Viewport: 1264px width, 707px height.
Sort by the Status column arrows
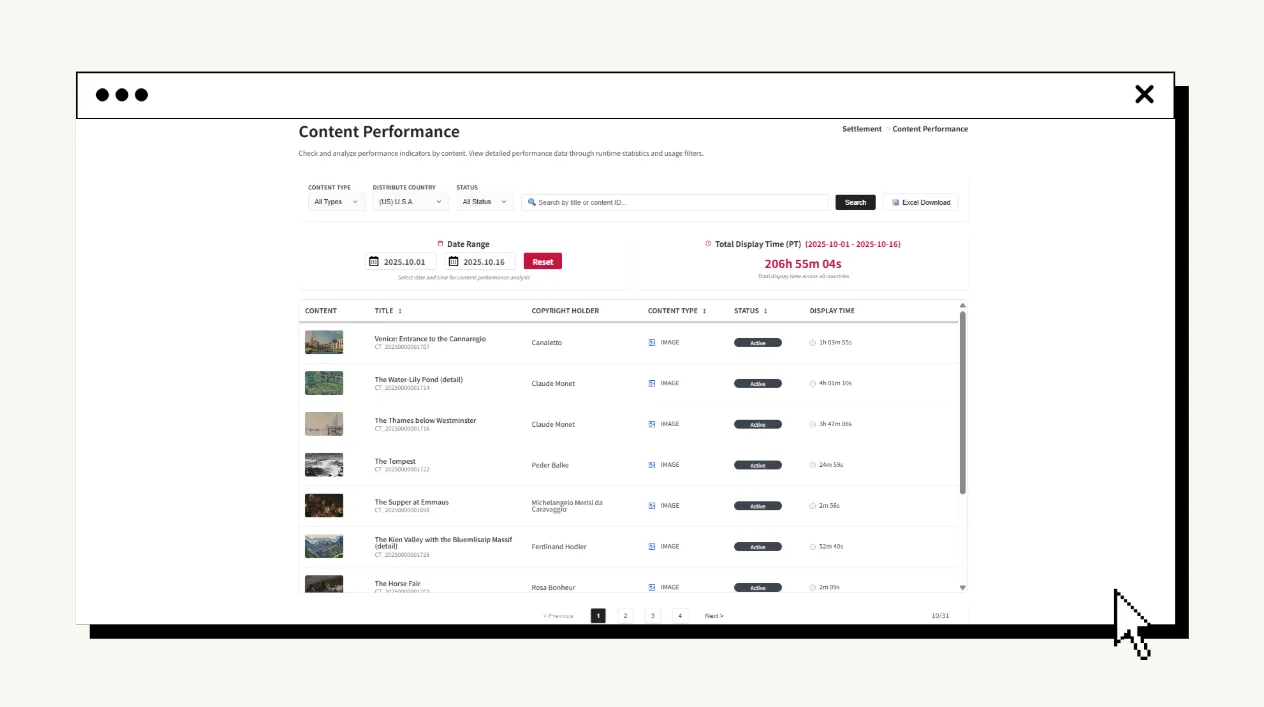point(765,311)
